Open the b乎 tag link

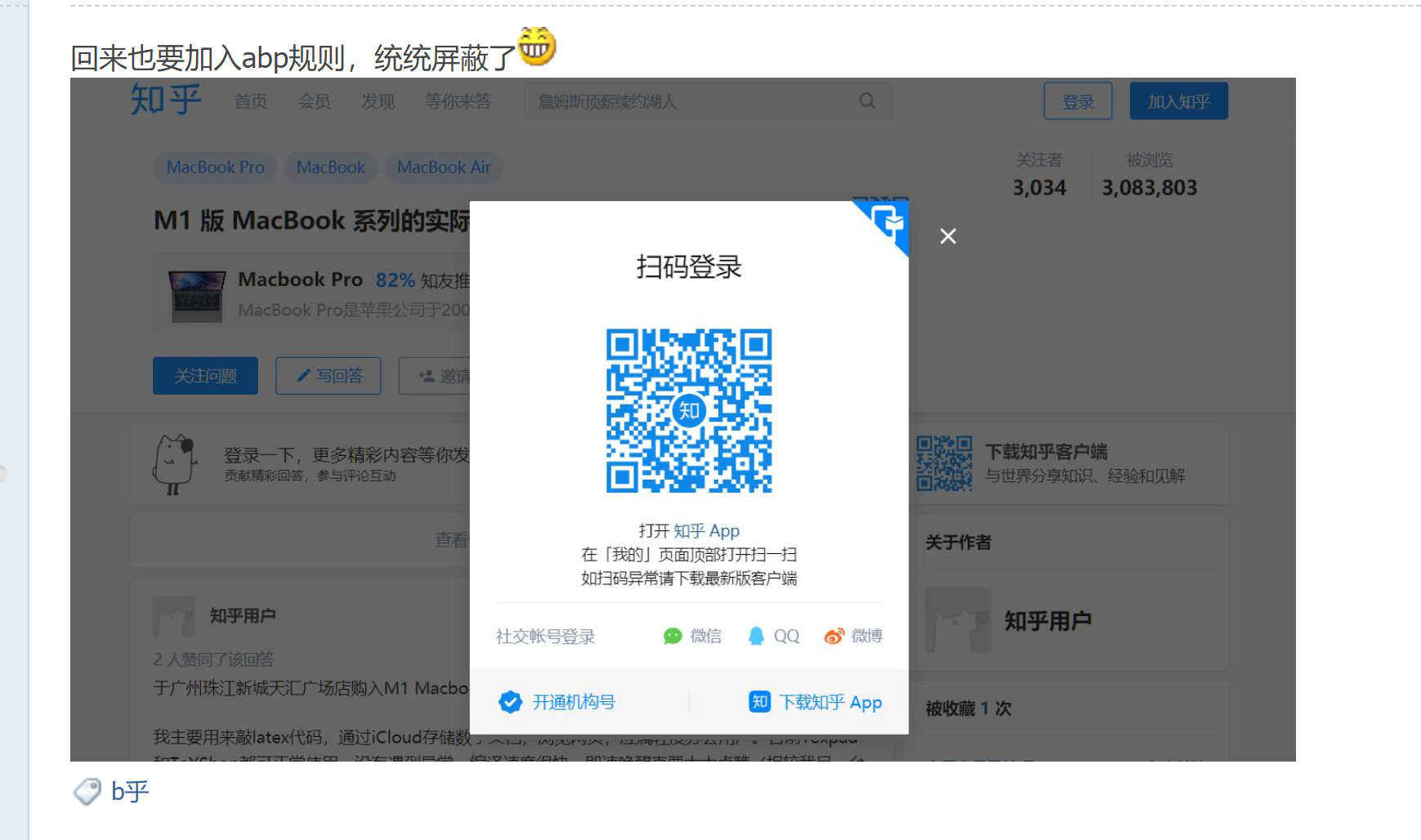click(130, 791)
